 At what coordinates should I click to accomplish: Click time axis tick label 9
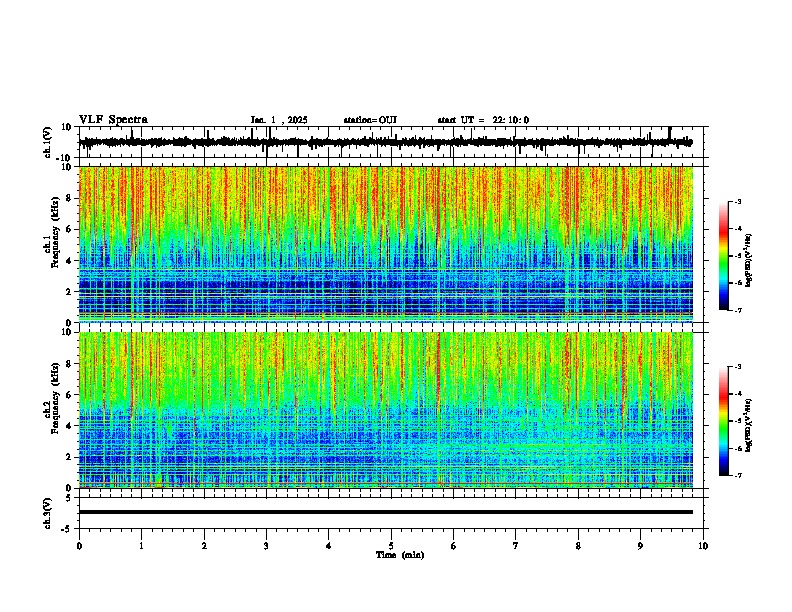(x=640, y=546)
